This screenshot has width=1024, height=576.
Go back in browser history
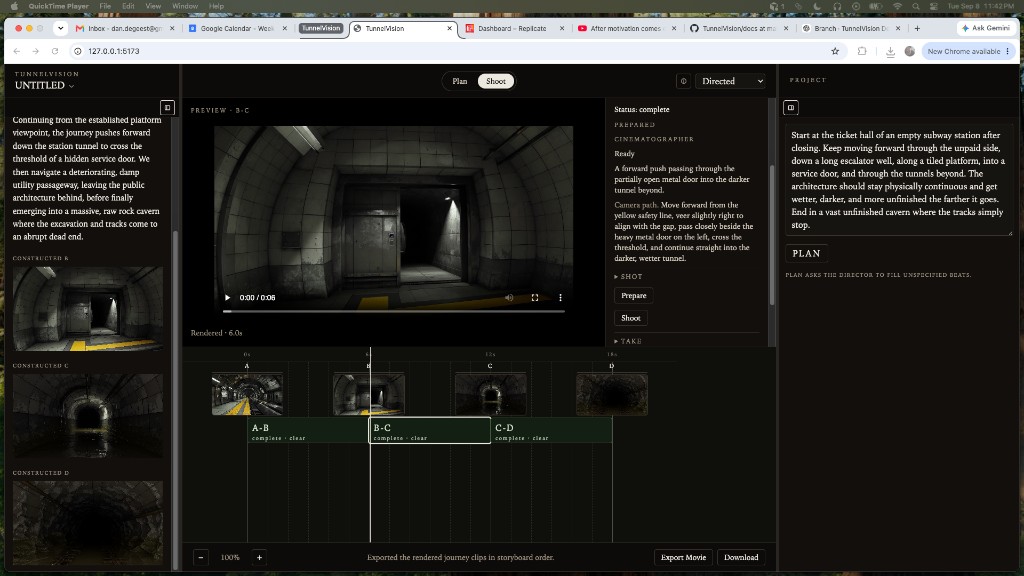pyautogui.click(x=17, y=51)
